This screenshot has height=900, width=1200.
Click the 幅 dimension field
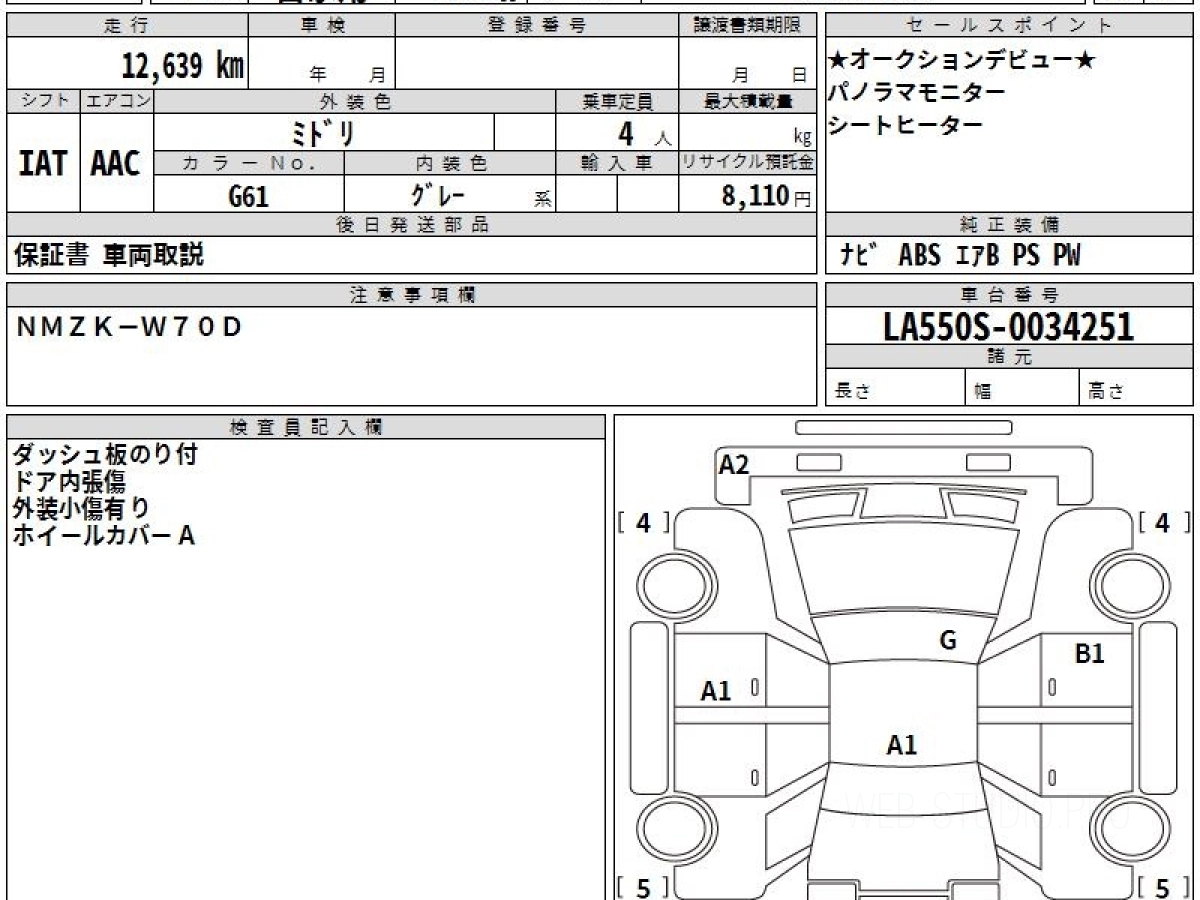point(1023,388)
